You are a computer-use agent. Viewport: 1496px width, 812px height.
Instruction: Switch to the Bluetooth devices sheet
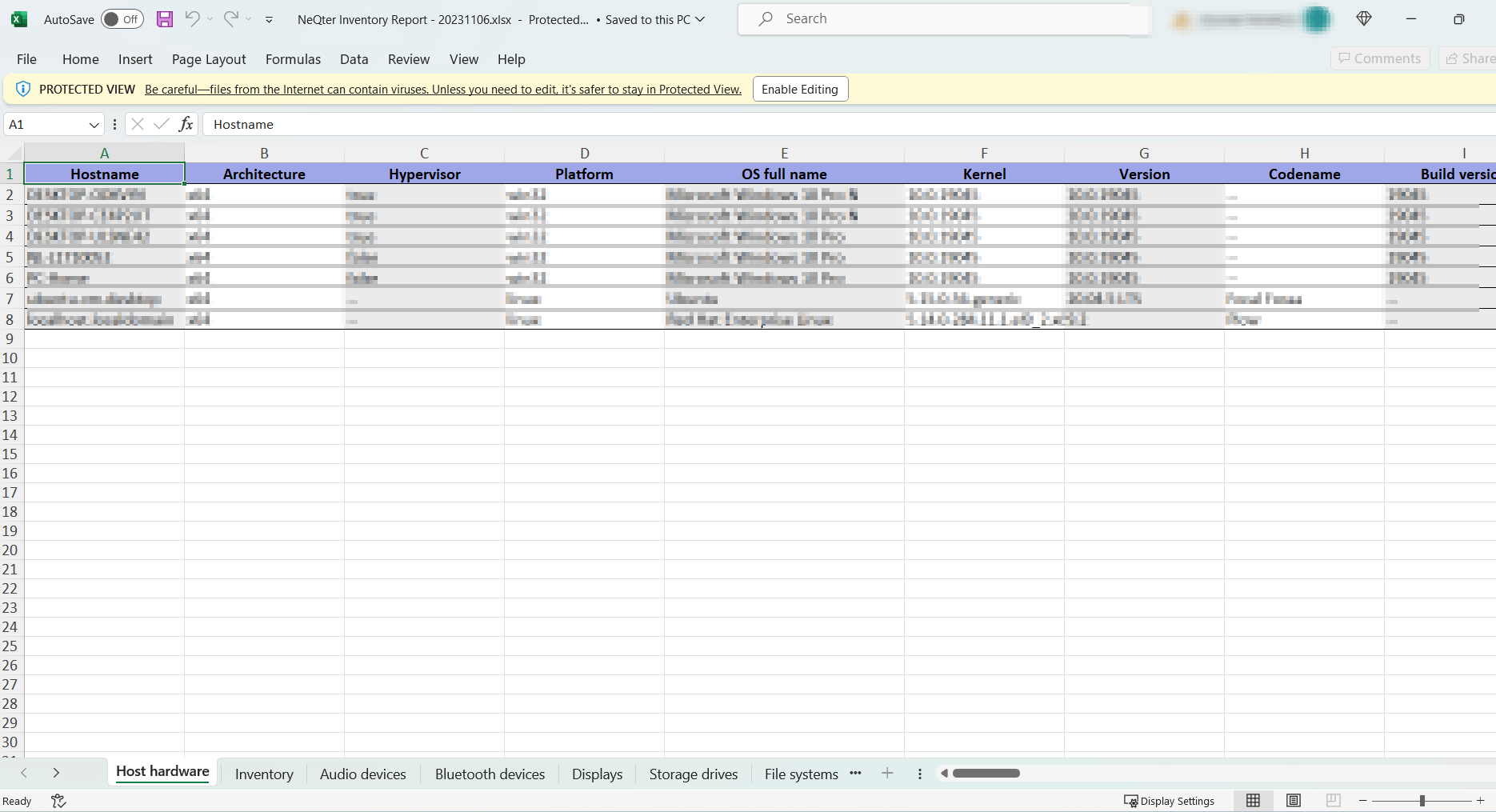(x=490, y=774)
